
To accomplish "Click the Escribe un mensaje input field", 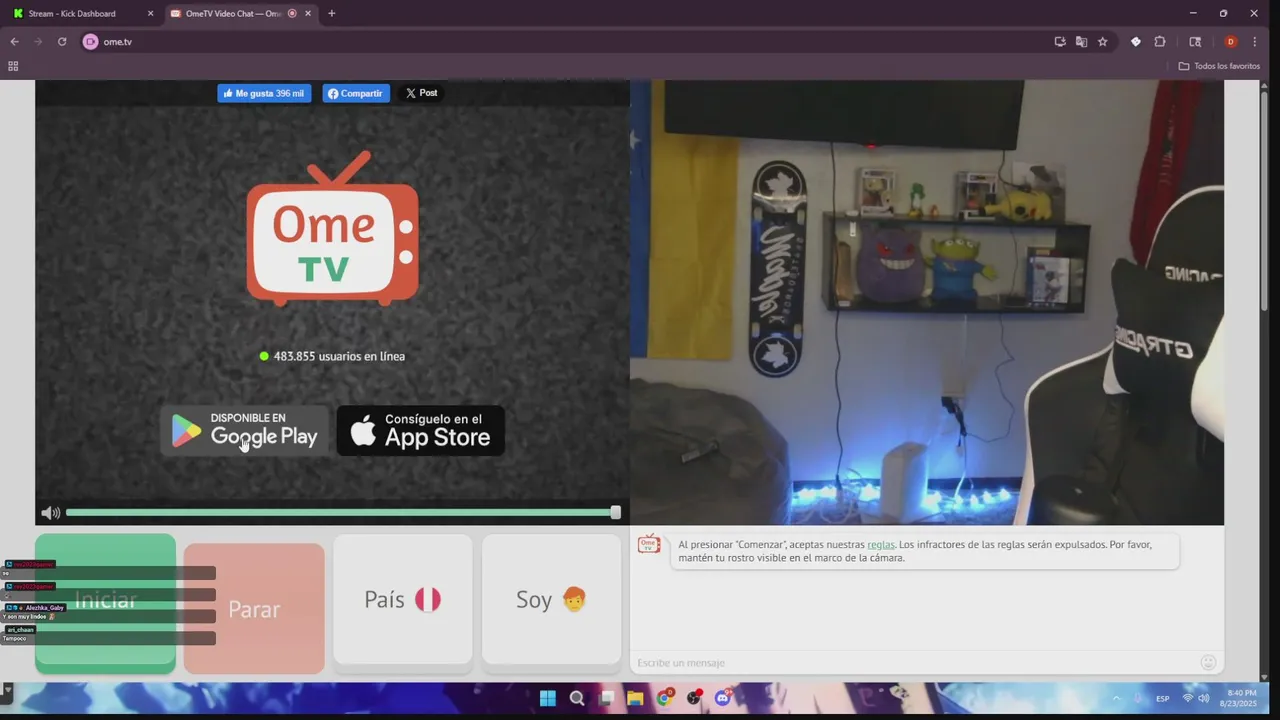I will 915,663.
